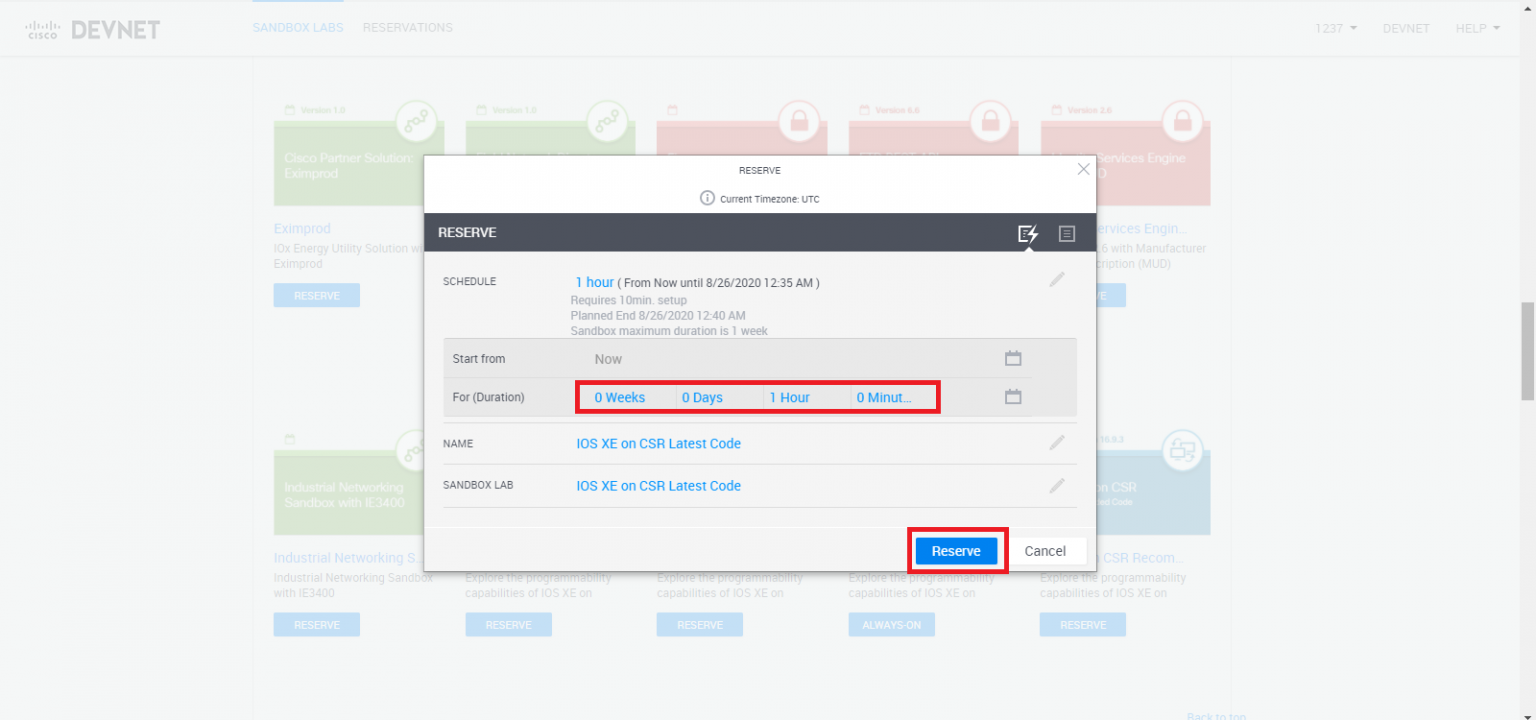The height and width of the screenshot is (720, 1536).
Task: Click the Cancel button
Action: 1045,551
